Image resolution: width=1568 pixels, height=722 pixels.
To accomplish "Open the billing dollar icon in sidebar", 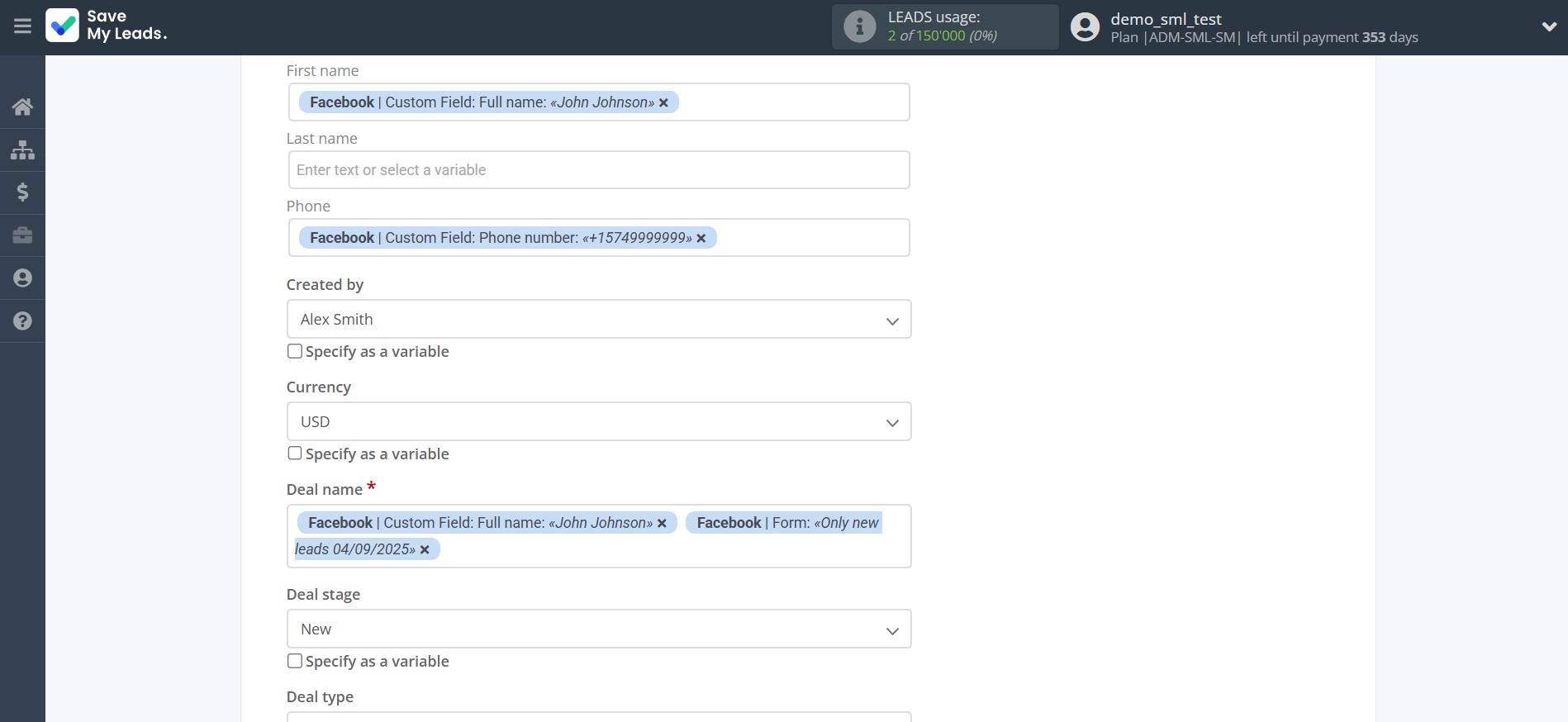I will [22, 192].
